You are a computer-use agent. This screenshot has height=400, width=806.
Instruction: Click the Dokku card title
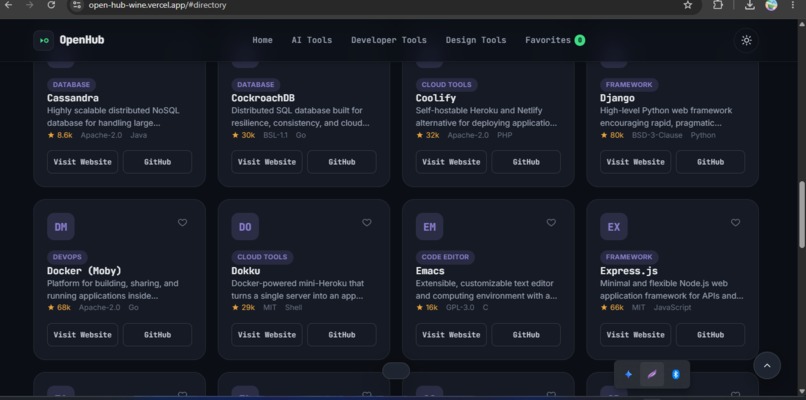(x=246, y=270)
